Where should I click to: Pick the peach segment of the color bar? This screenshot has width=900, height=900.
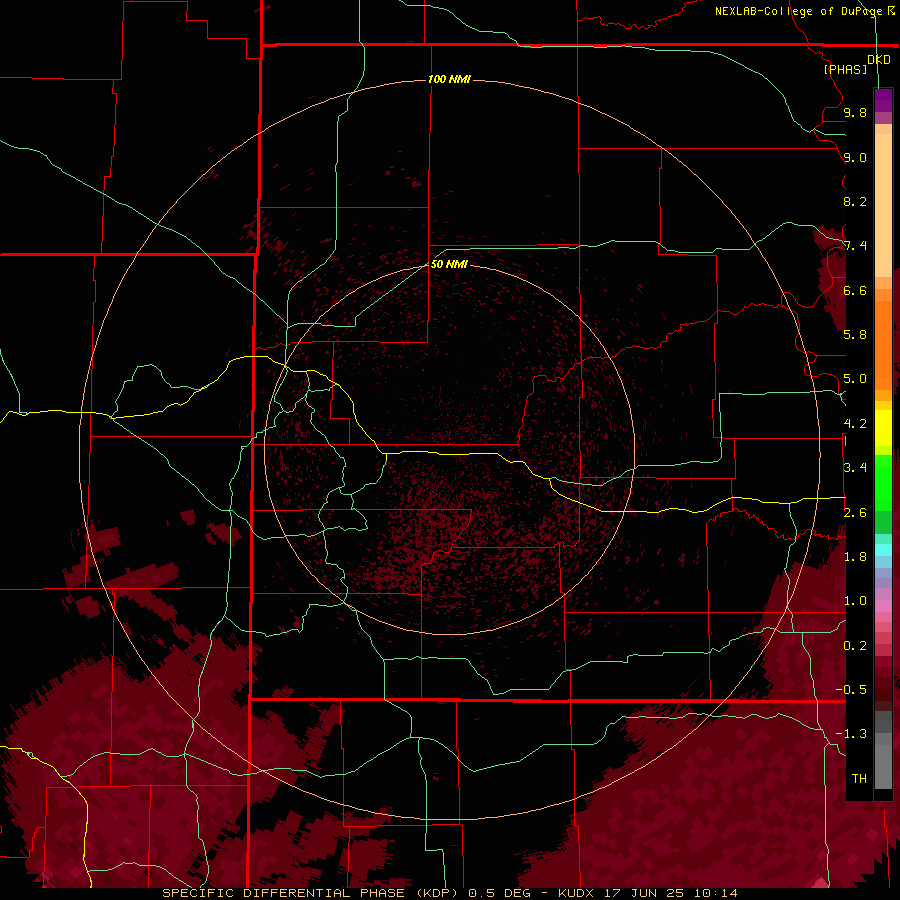883,201
